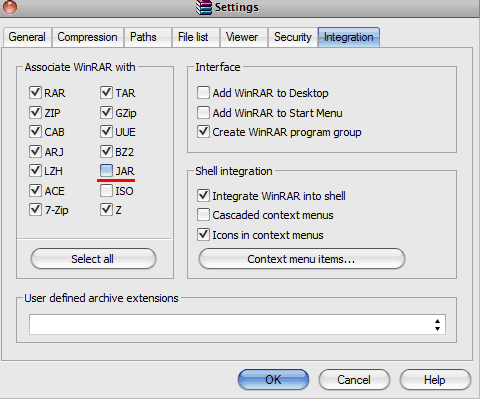Image resolution: width=480 pixels, height=399 pixels.
Task: Select the File list tab
Action: point(196,37)
